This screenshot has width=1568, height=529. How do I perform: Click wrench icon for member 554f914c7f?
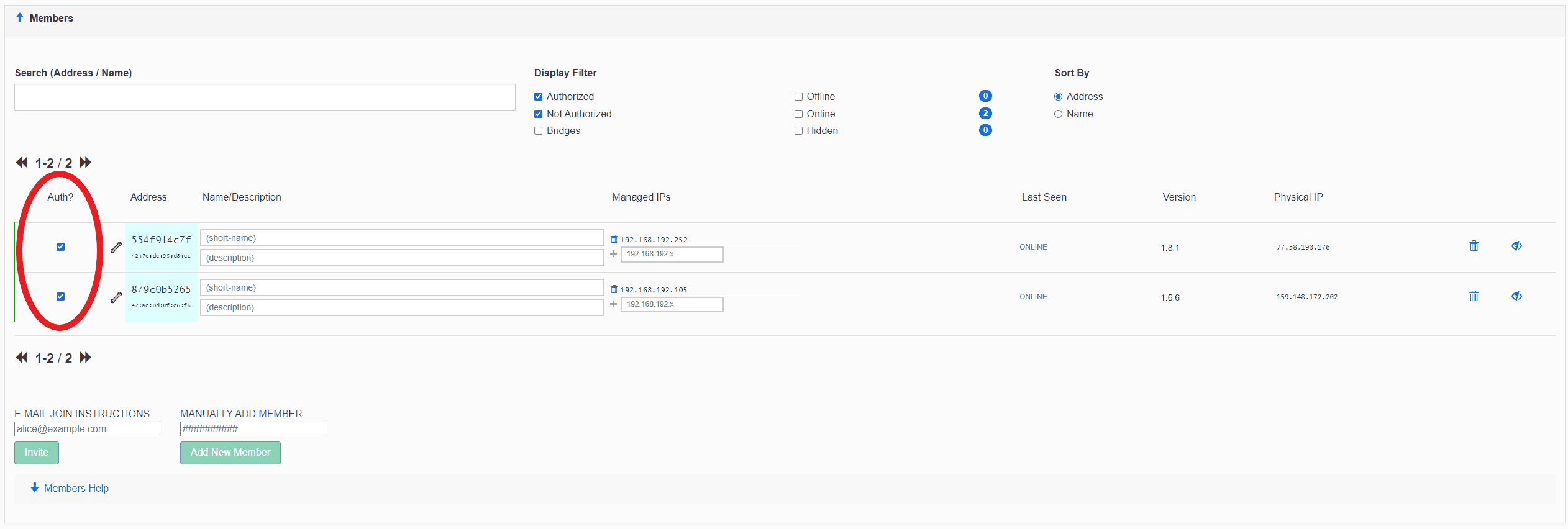pyautogui.click(x=116, y=247)
